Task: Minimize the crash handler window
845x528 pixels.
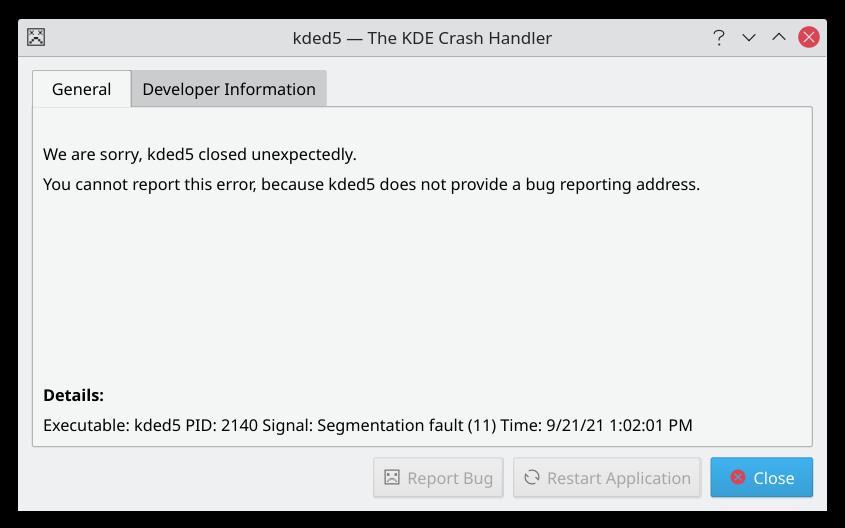Action: click(x=748, y=38)
